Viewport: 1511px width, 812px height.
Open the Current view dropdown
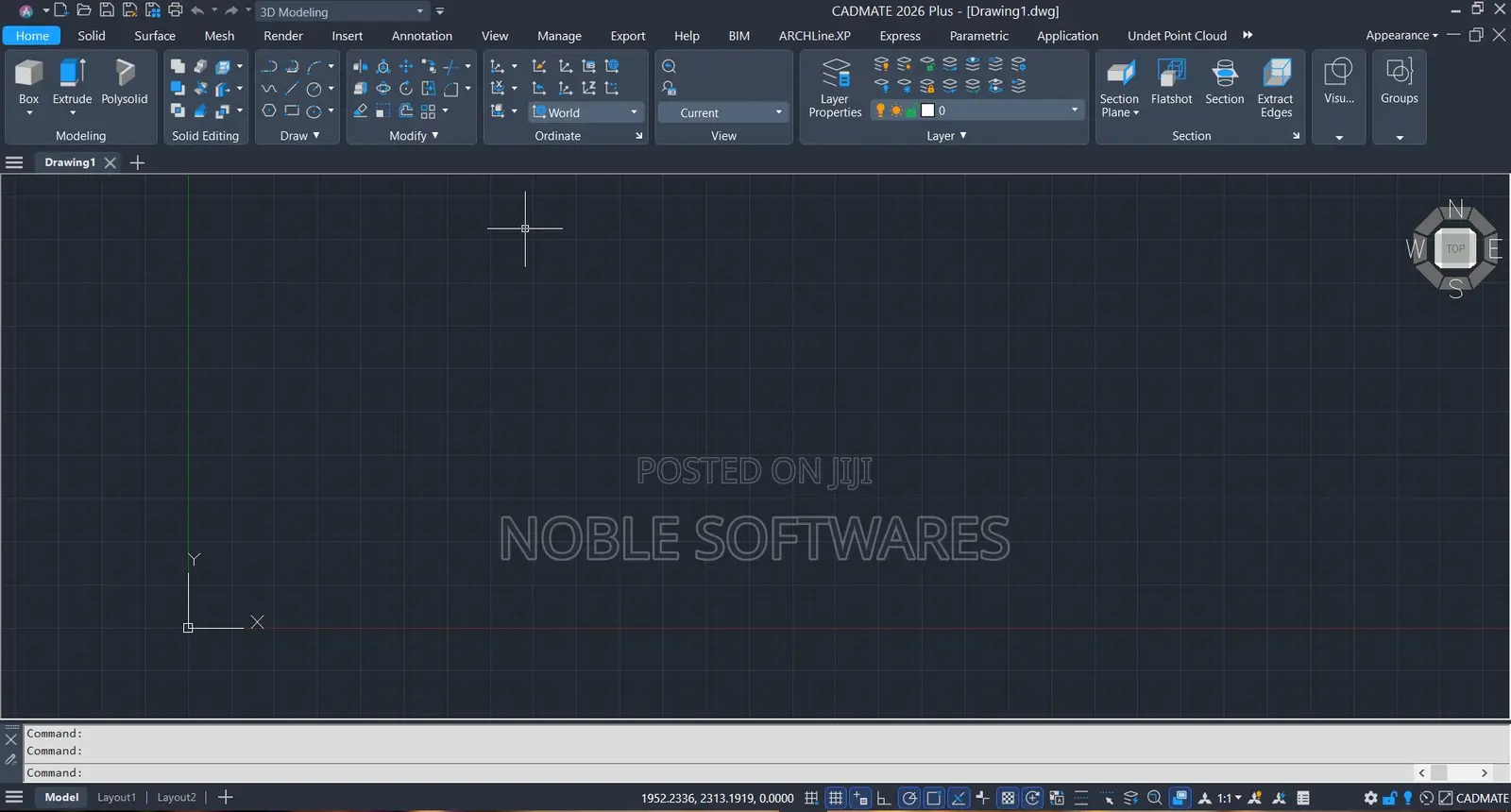(723, 112)
